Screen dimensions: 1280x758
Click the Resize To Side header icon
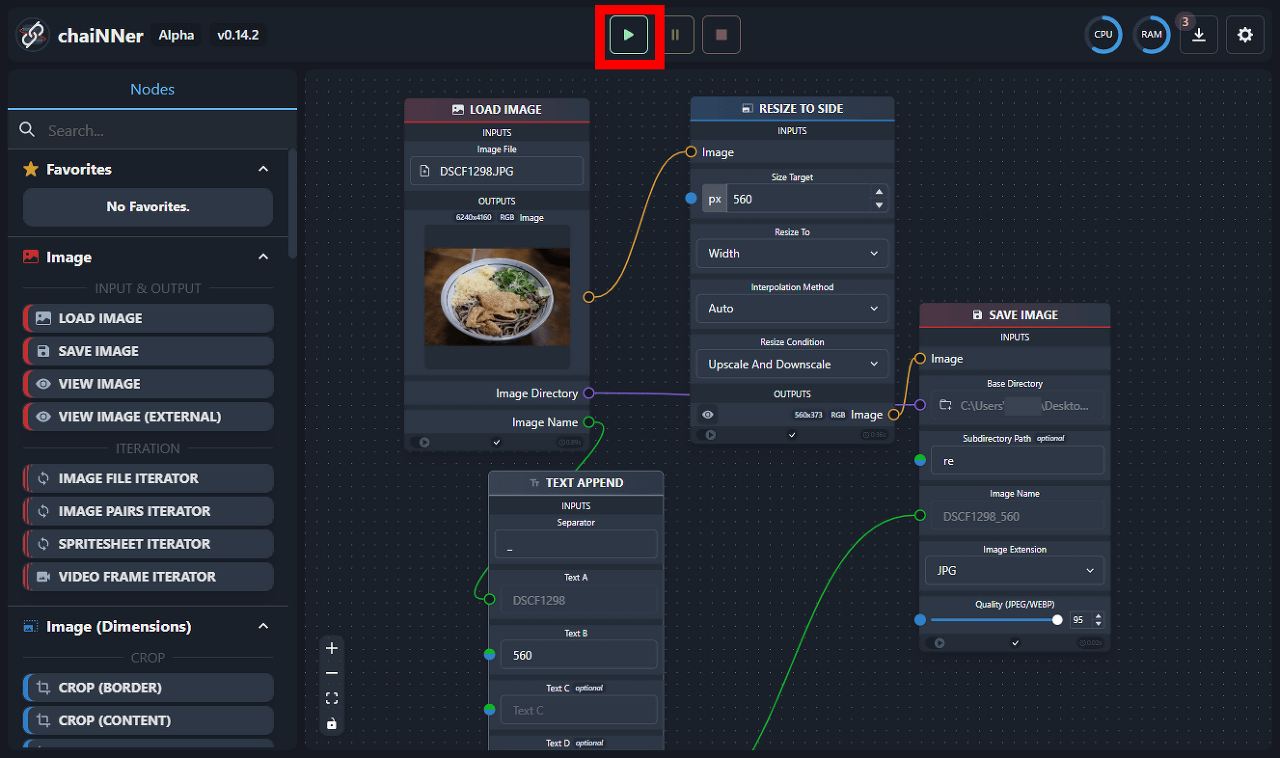coord(747,108)
